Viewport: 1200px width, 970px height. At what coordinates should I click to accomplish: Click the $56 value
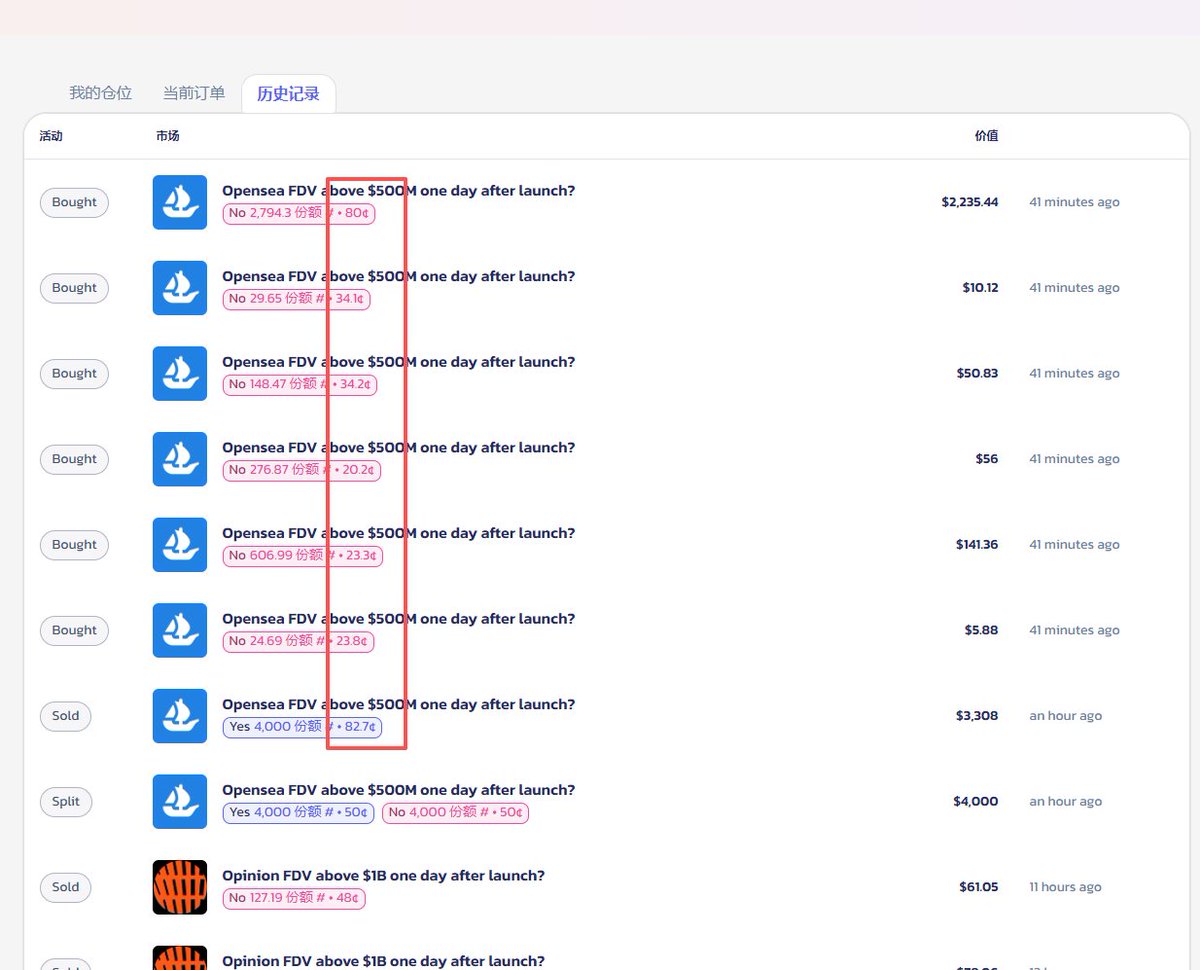point(987,459)
